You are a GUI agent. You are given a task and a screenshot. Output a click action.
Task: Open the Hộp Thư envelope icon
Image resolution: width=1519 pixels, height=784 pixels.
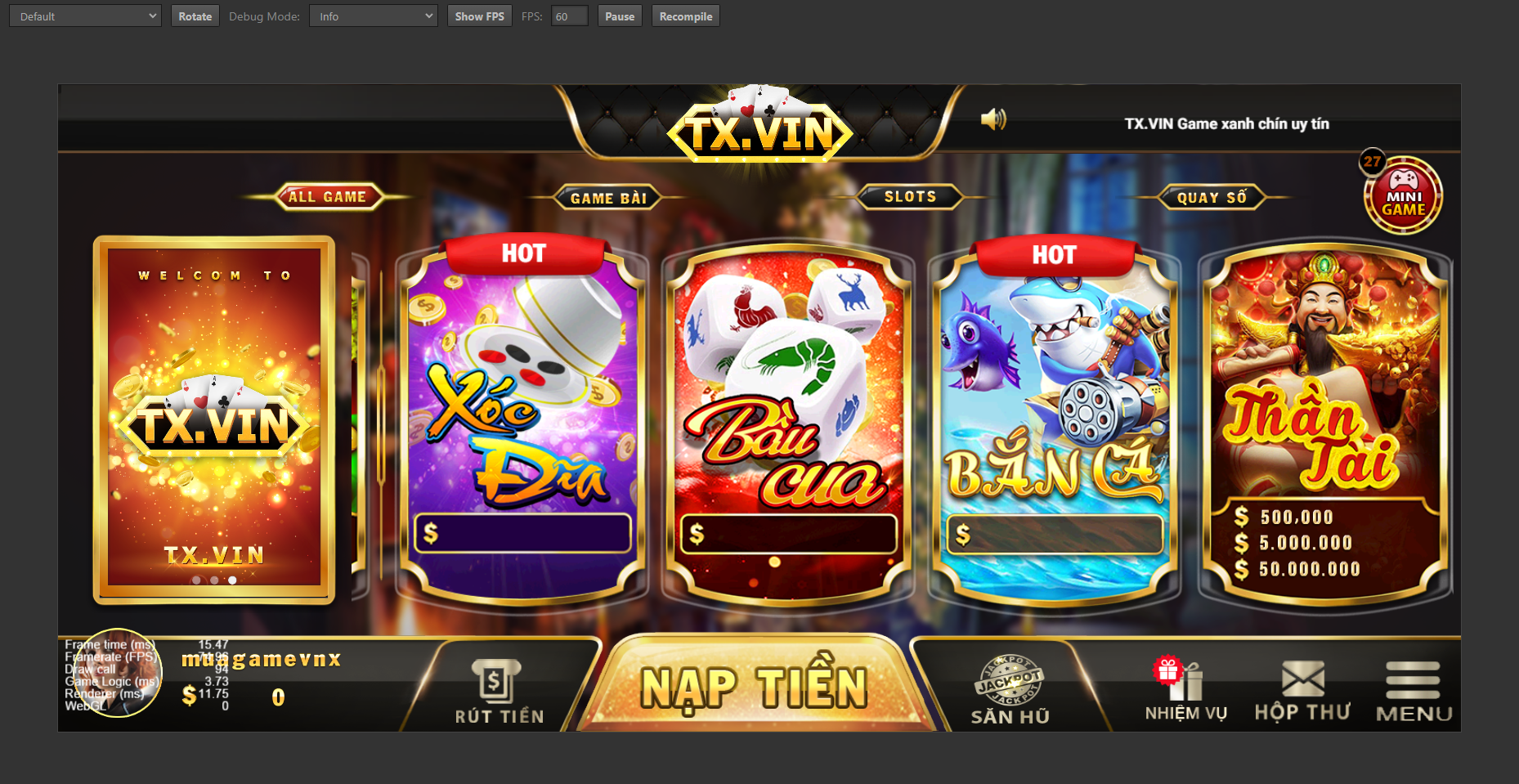(x=1302, y=679)
